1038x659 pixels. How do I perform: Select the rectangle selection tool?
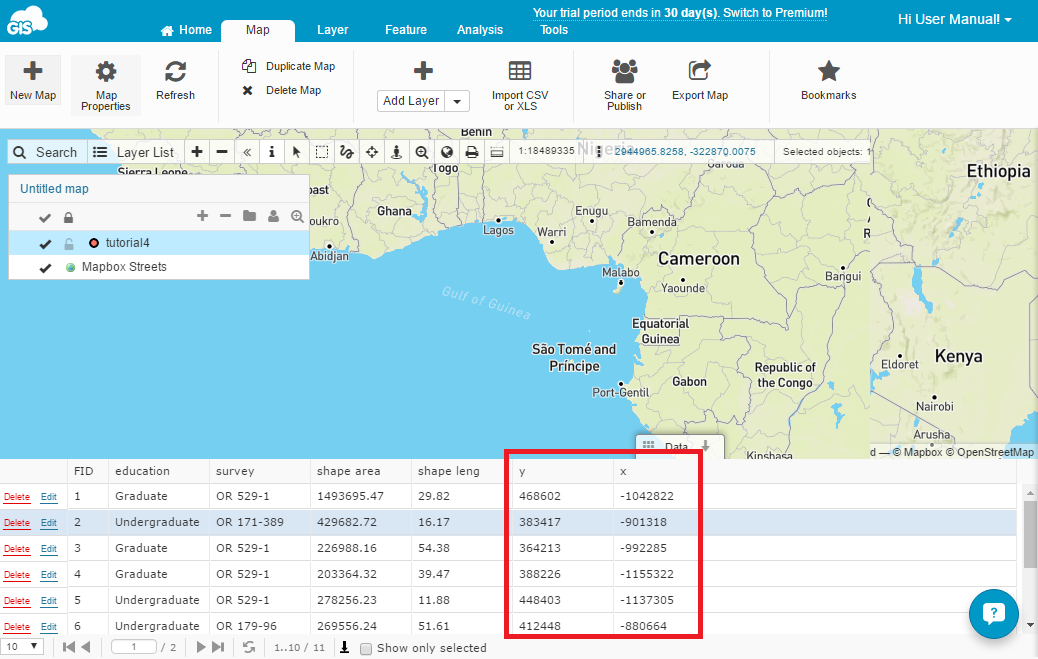coord(322,152)
